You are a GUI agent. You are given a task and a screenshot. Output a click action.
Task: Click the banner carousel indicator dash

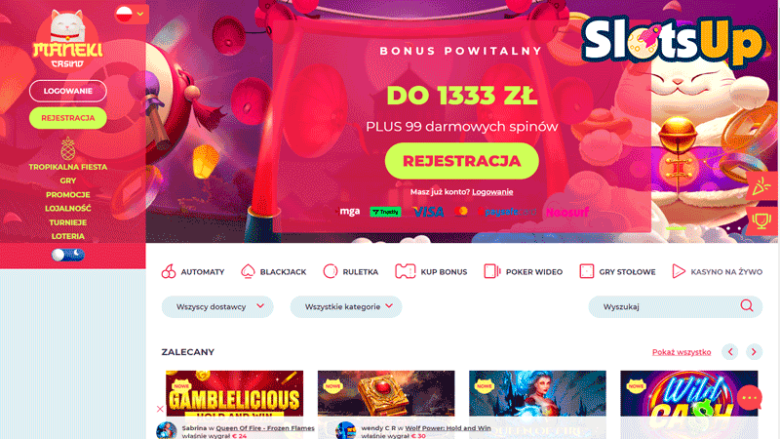pos(676,228)
